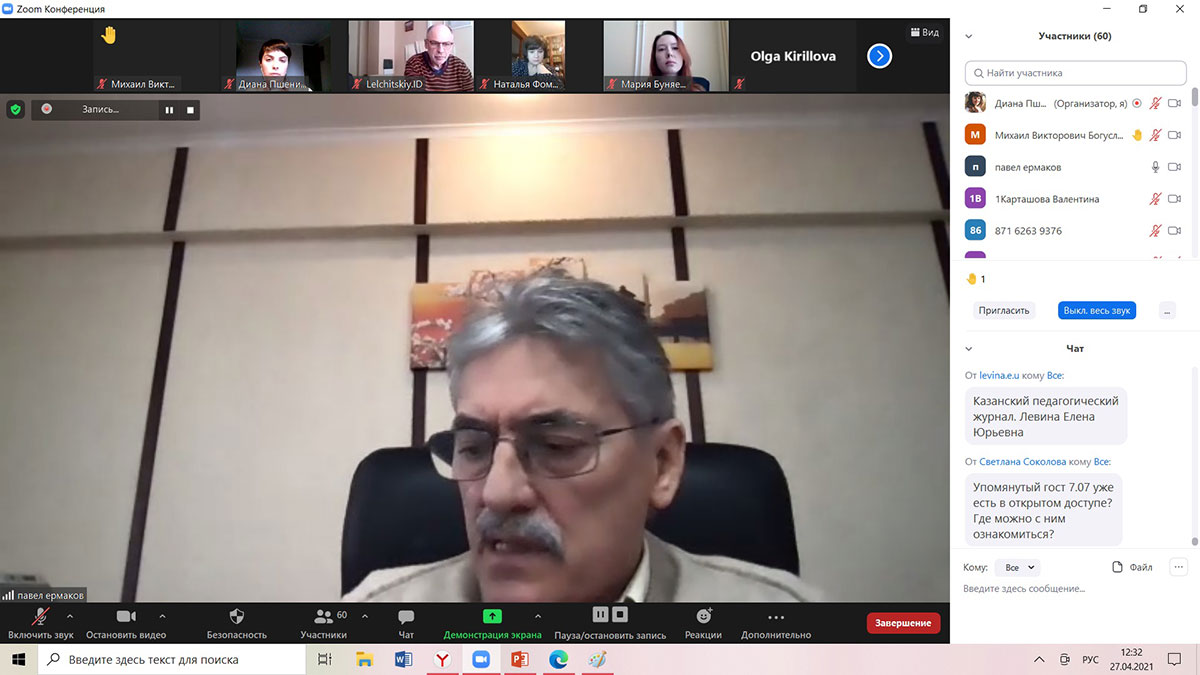Toggle camera icon for Диана Пш
This screenshot has width=1200, height=675.
coord(1175,103)
